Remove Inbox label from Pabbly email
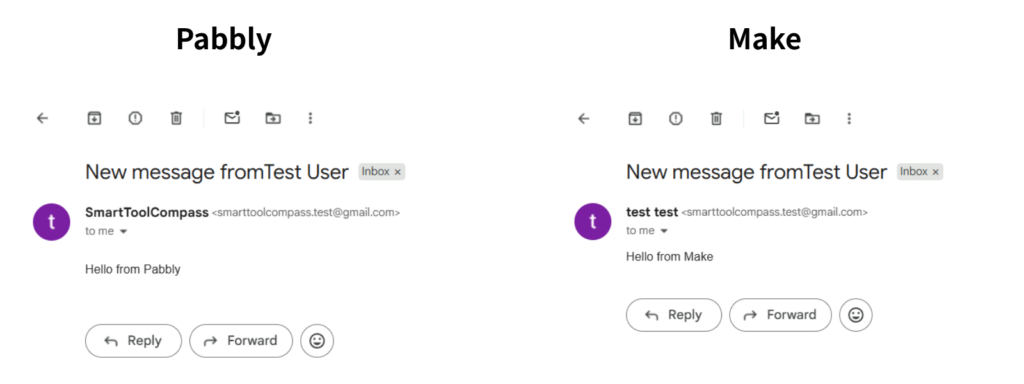Image resolution: width=1024 pixels, height=384 pixels. (397, 172)
